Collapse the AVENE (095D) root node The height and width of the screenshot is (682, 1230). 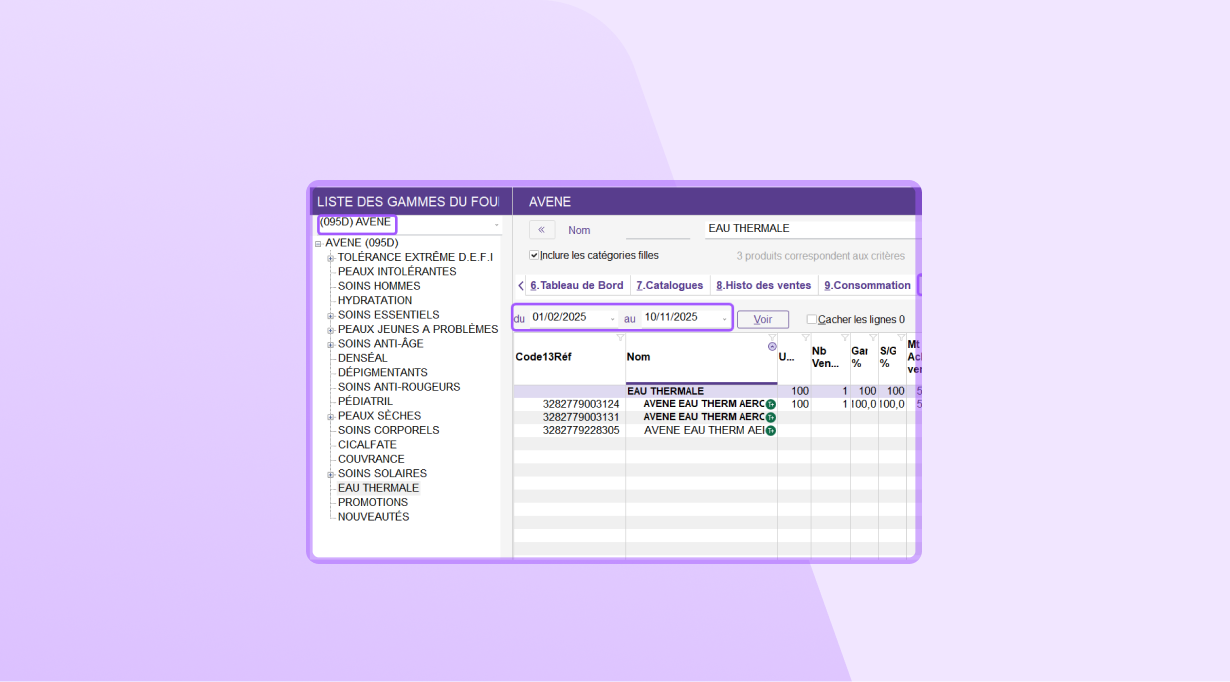coord(318,243)
